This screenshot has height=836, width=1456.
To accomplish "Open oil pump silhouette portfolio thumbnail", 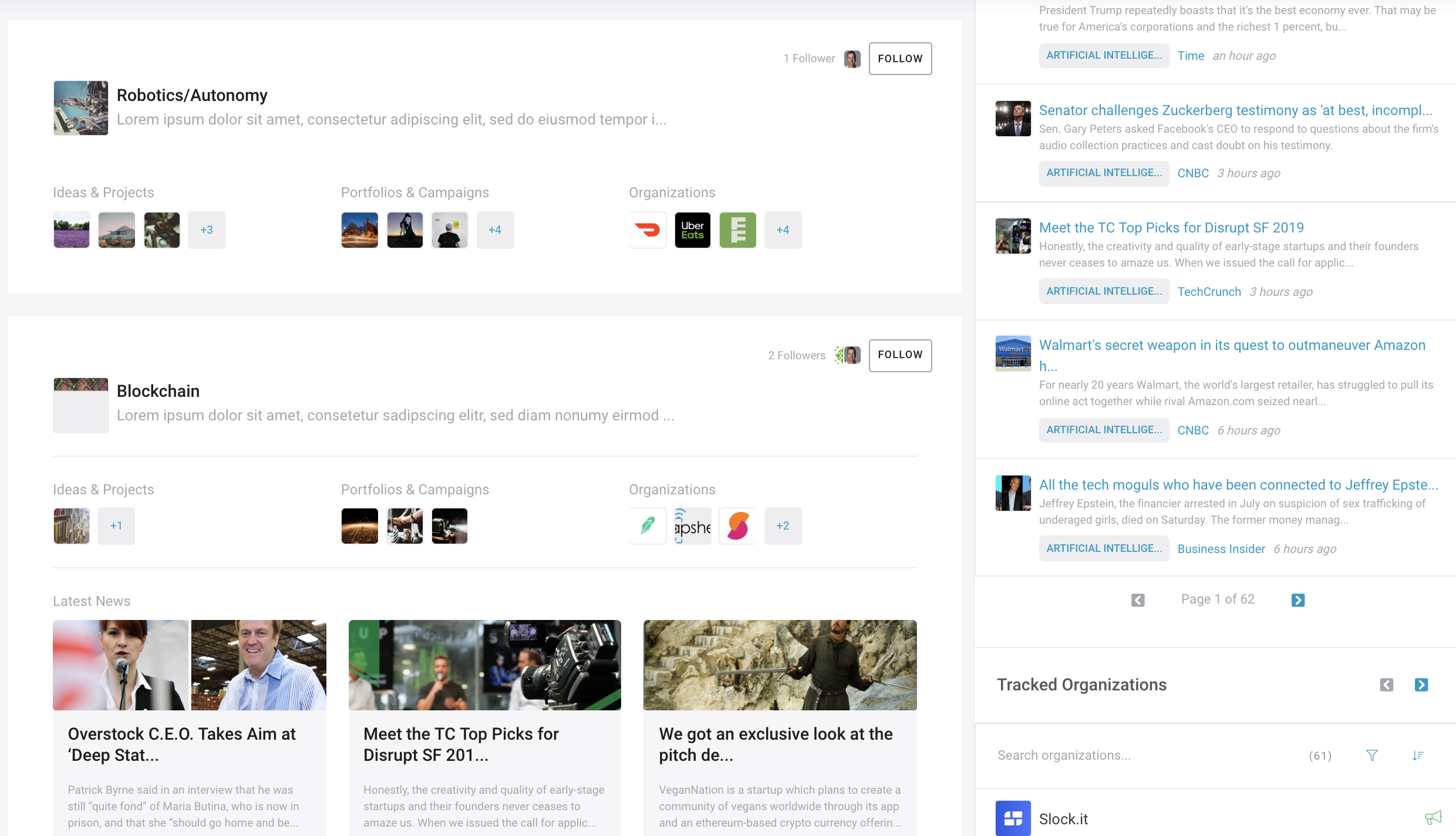I will click(x=405, y=230).
